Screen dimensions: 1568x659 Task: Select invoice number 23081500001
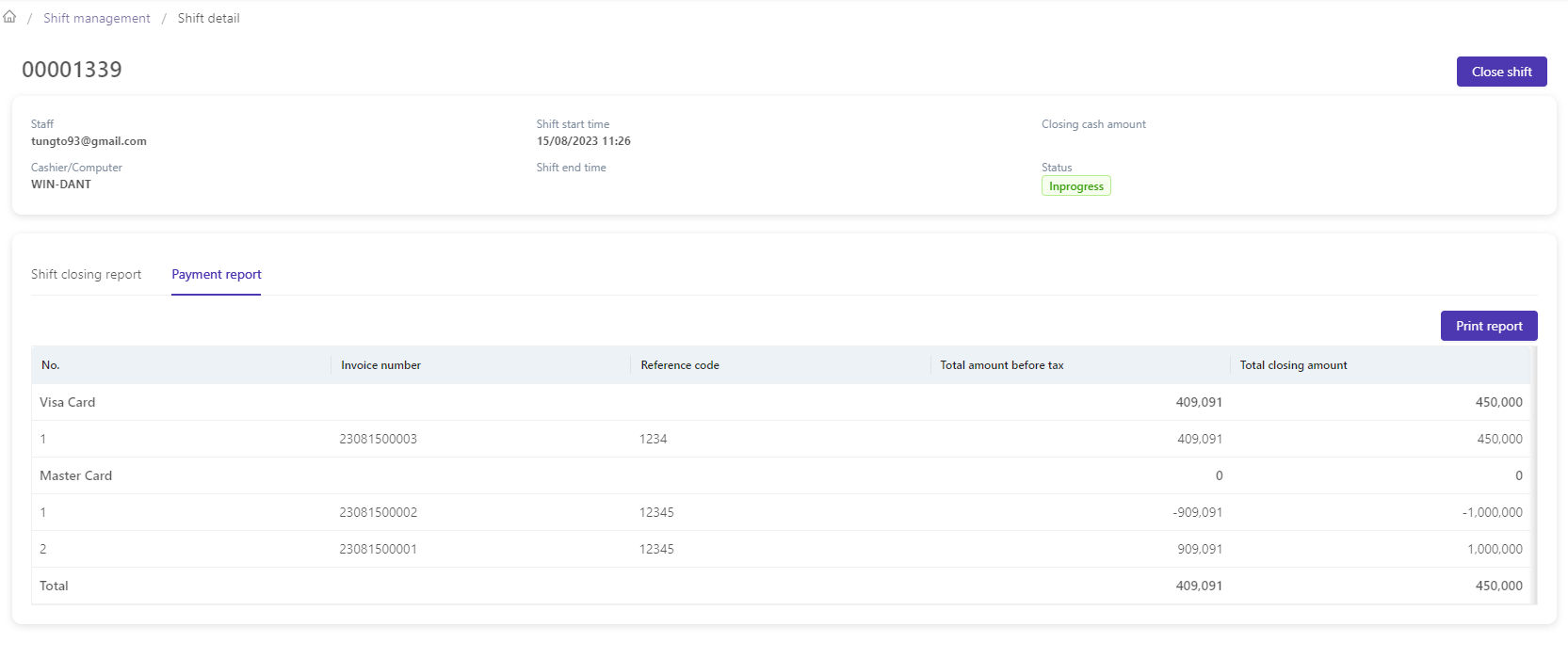tap(378, 549)
